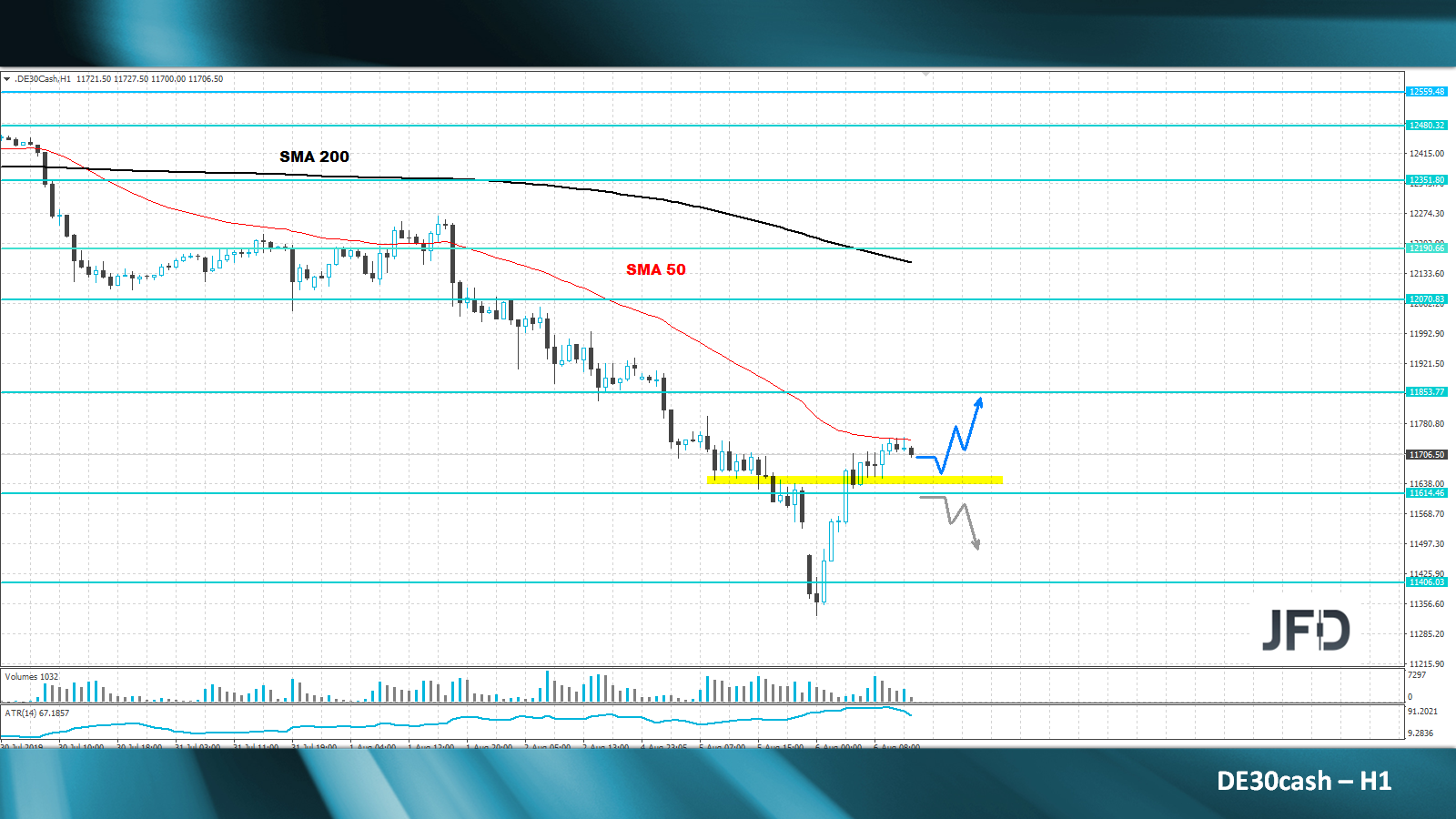
Task: Click the 11780.80 axis value
Action: pyautogui.click(x=1427, y=424)
